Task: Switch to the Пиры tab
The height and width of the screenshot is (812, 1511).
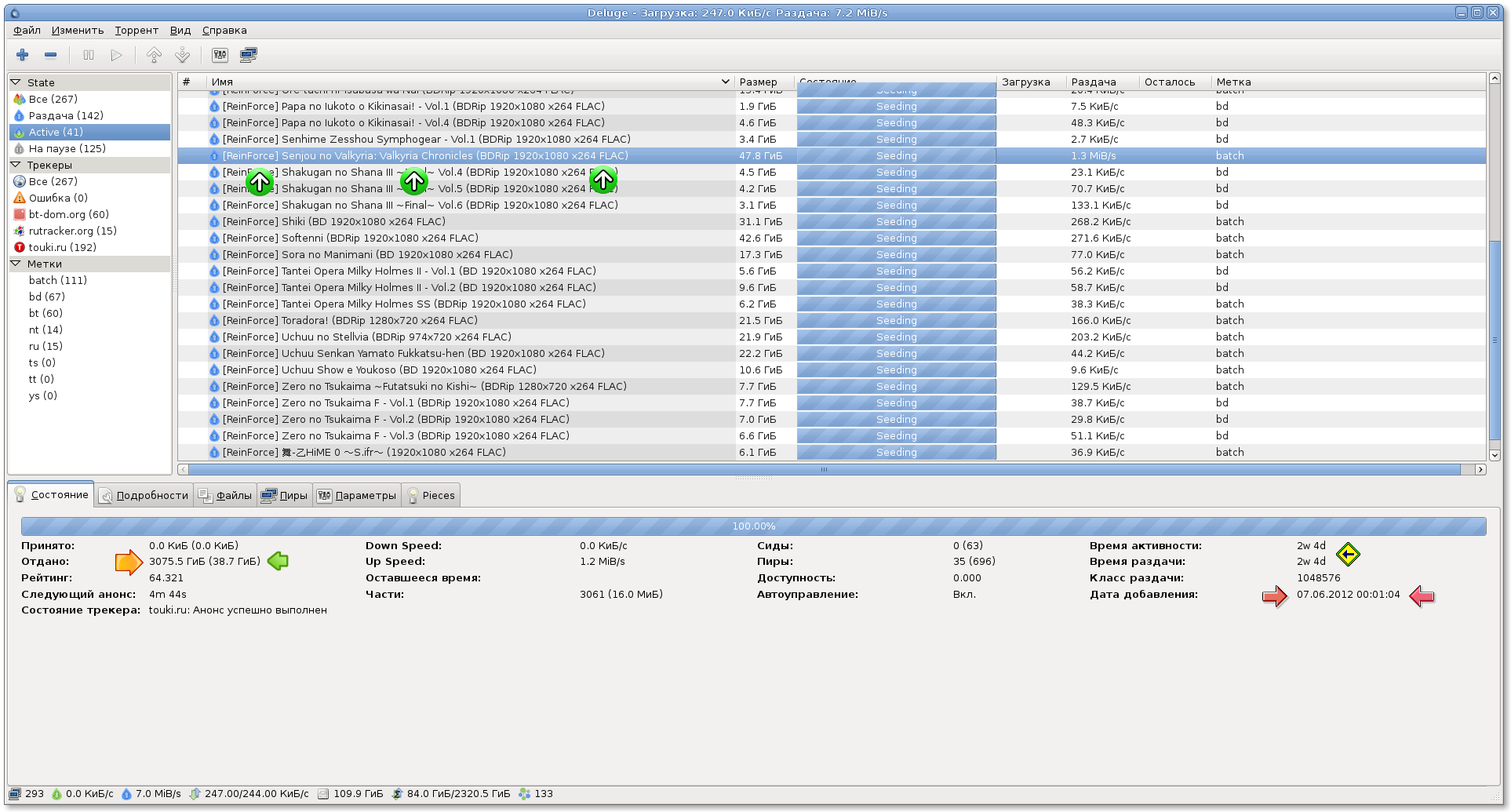Action: coord(285,495)
